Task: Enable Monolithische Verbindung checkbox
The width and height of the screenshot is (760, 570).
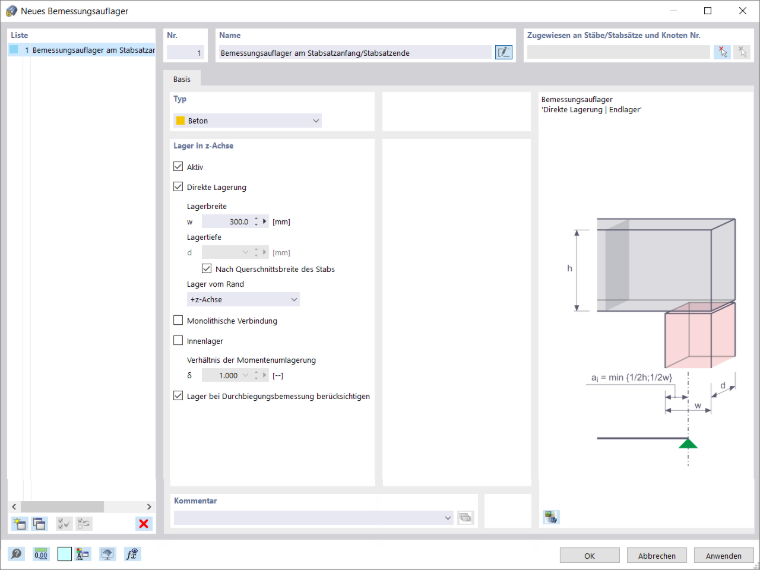Action: (x=178, y=320)
